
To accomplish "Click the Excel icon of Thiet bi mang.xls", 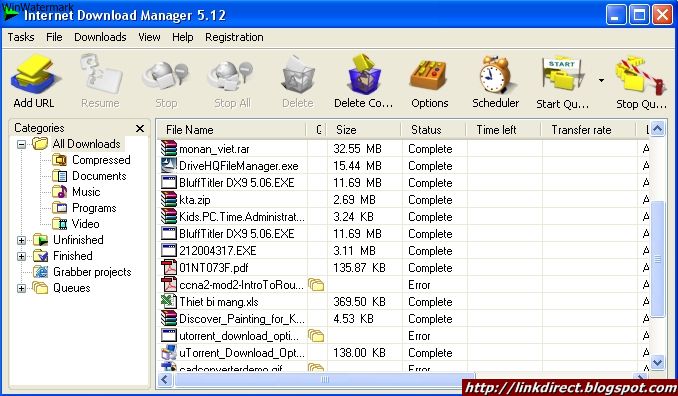I will click(169, 301).
